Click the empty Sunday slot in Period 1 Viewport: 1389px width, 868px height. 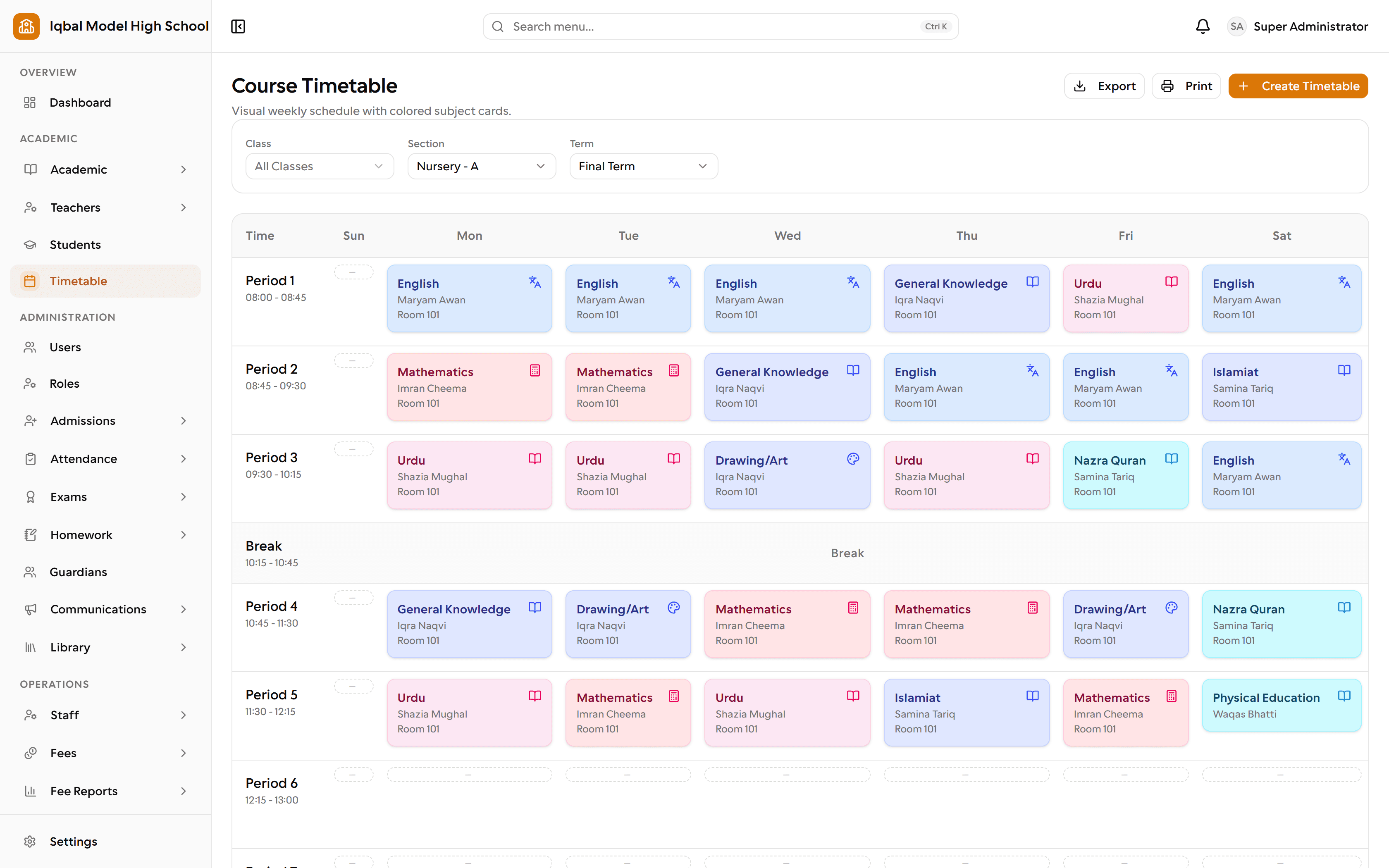click(x=353, y=272)
